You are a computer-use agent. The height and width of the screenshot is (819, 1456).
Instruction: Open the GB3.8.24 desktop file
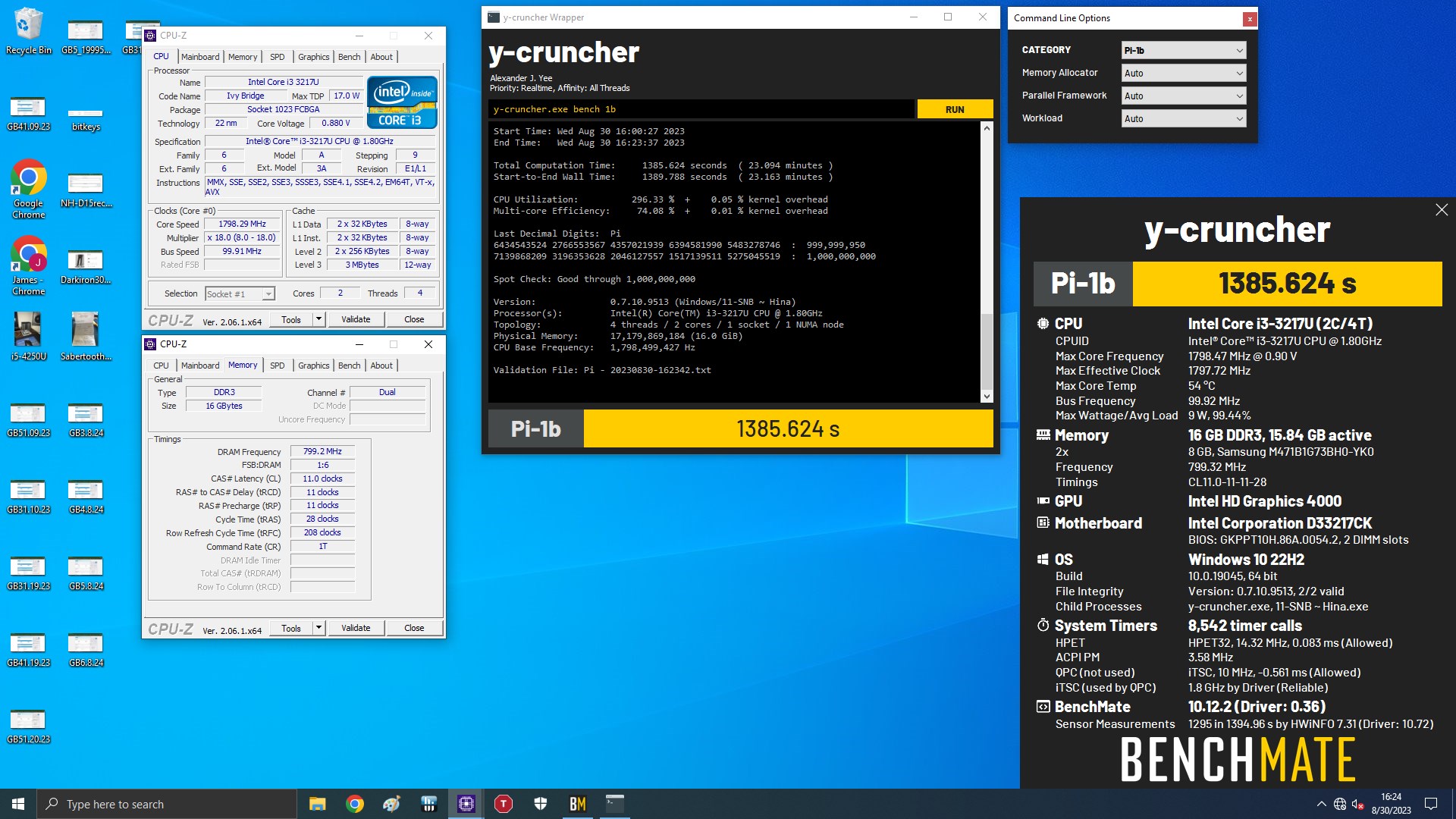pyautogui.click(x=86, y=419)
